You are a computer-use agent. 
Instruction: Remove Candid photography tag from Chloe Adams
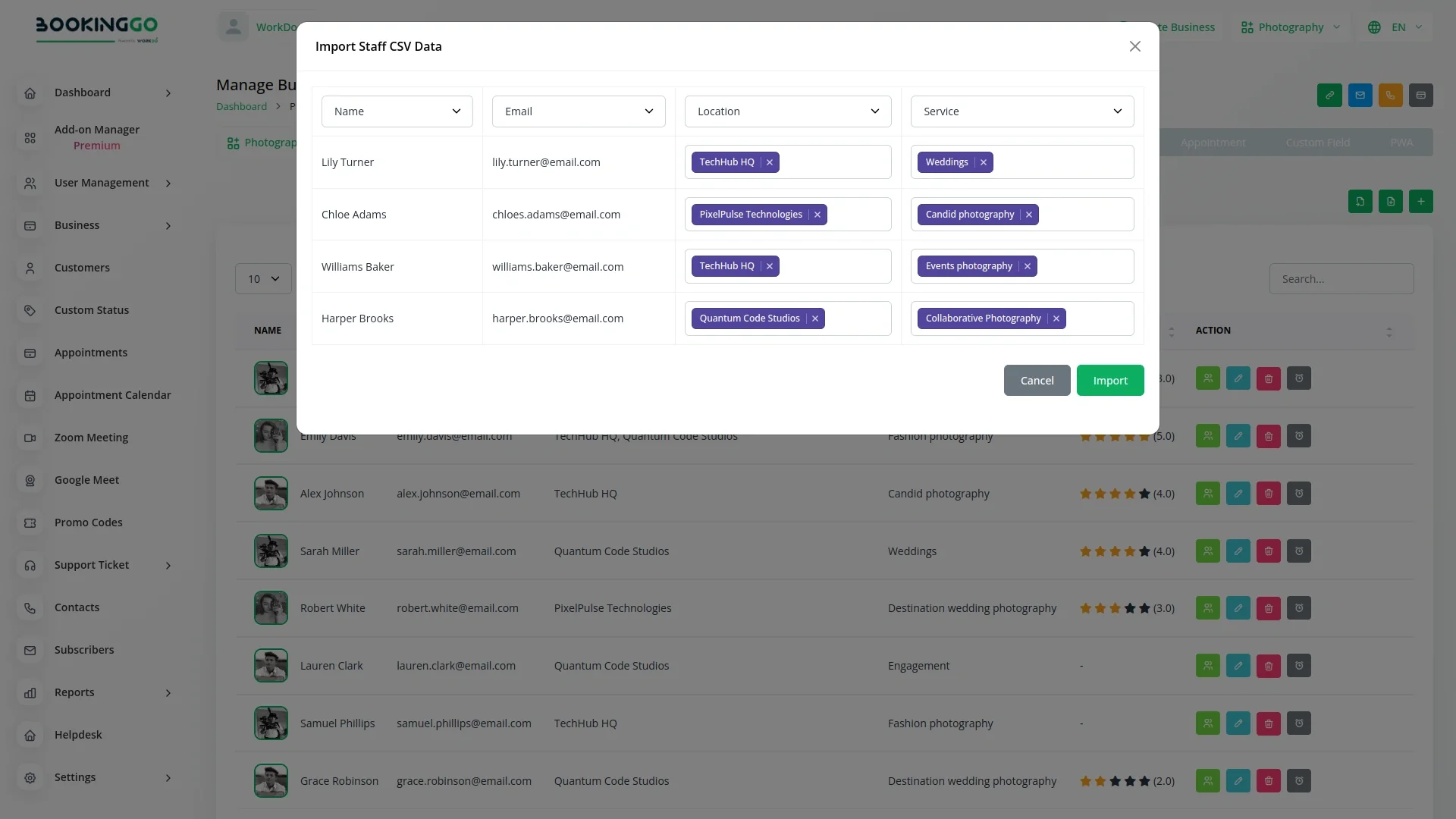click(x=1029, y=215)
